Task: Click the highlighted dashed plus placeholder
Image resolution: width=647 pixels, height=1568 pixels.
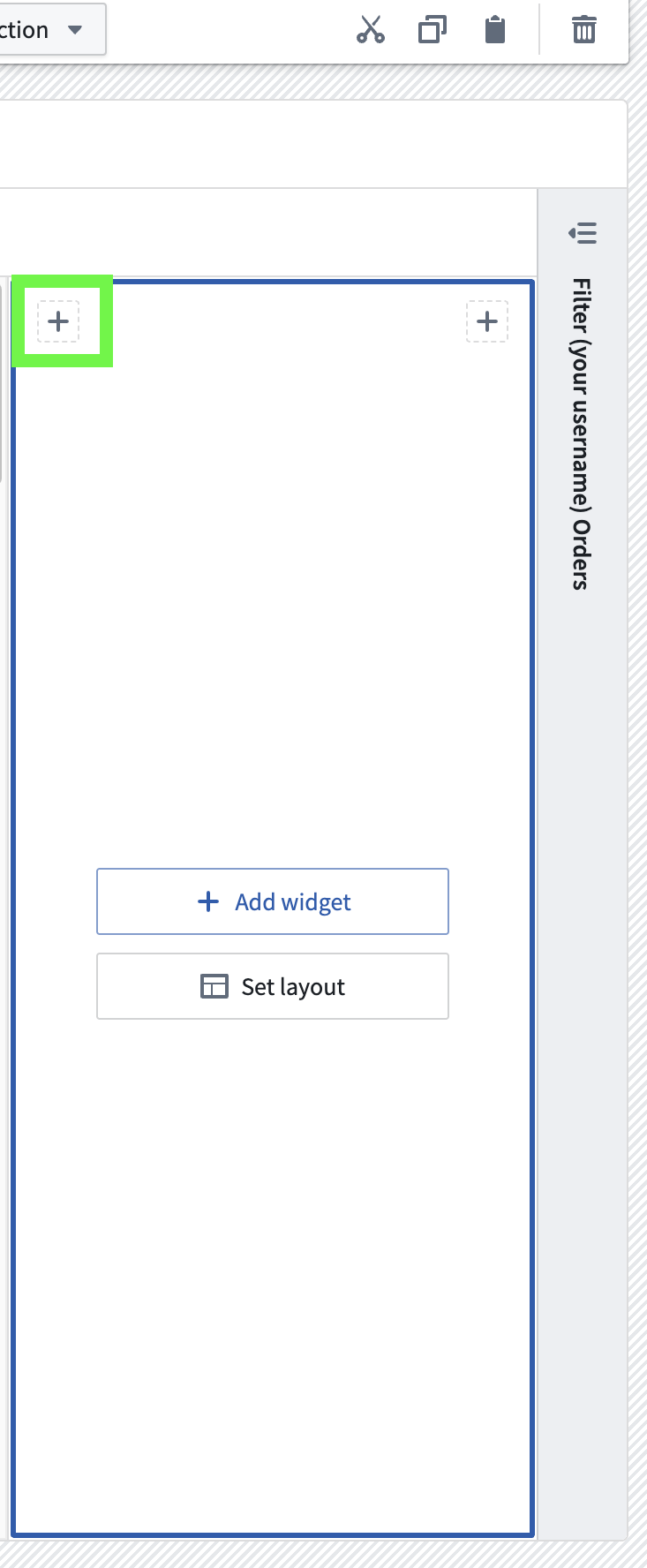Action: tap(58, 320)
